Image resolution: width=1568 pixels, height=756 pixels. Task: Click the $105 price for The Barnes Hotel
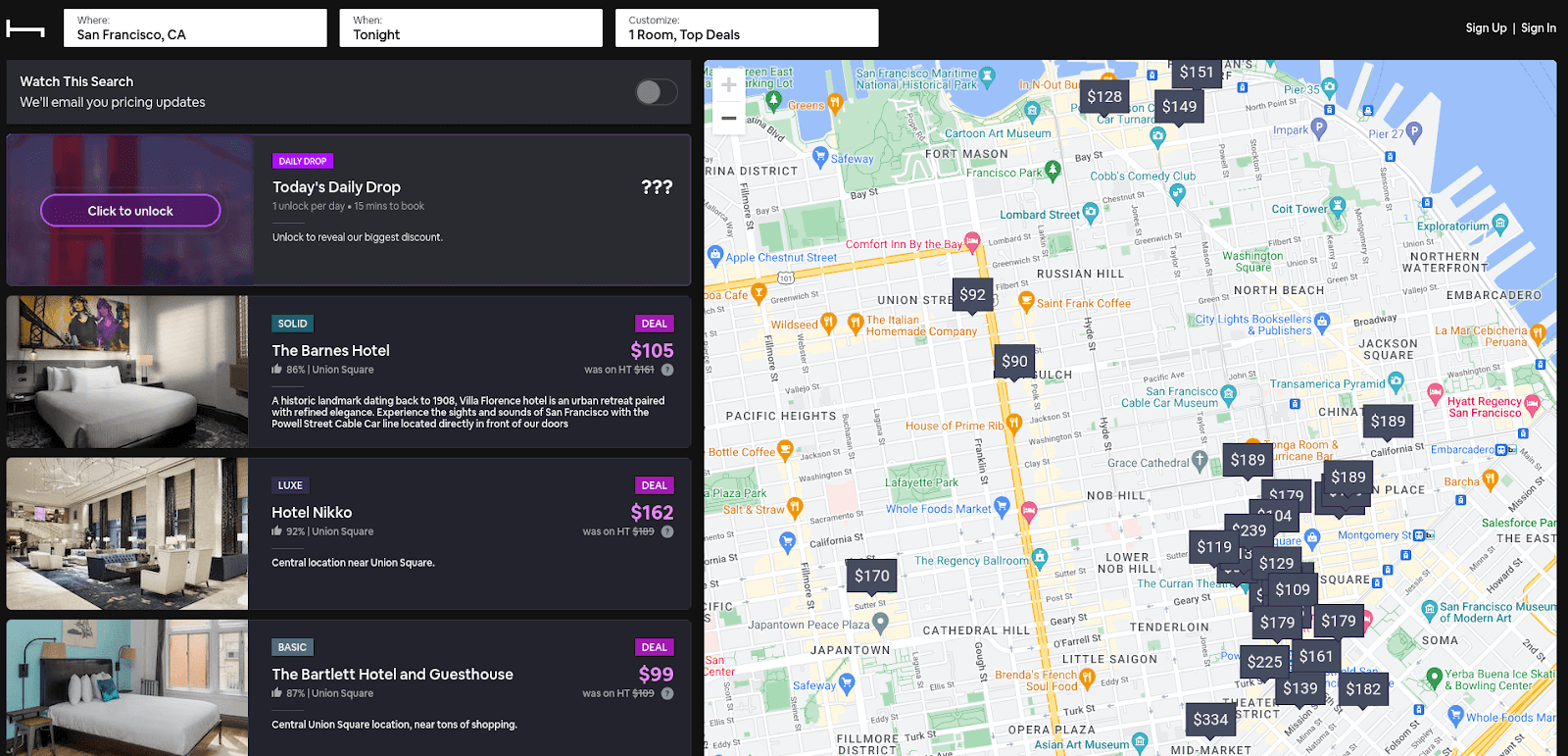click(652, 350)
